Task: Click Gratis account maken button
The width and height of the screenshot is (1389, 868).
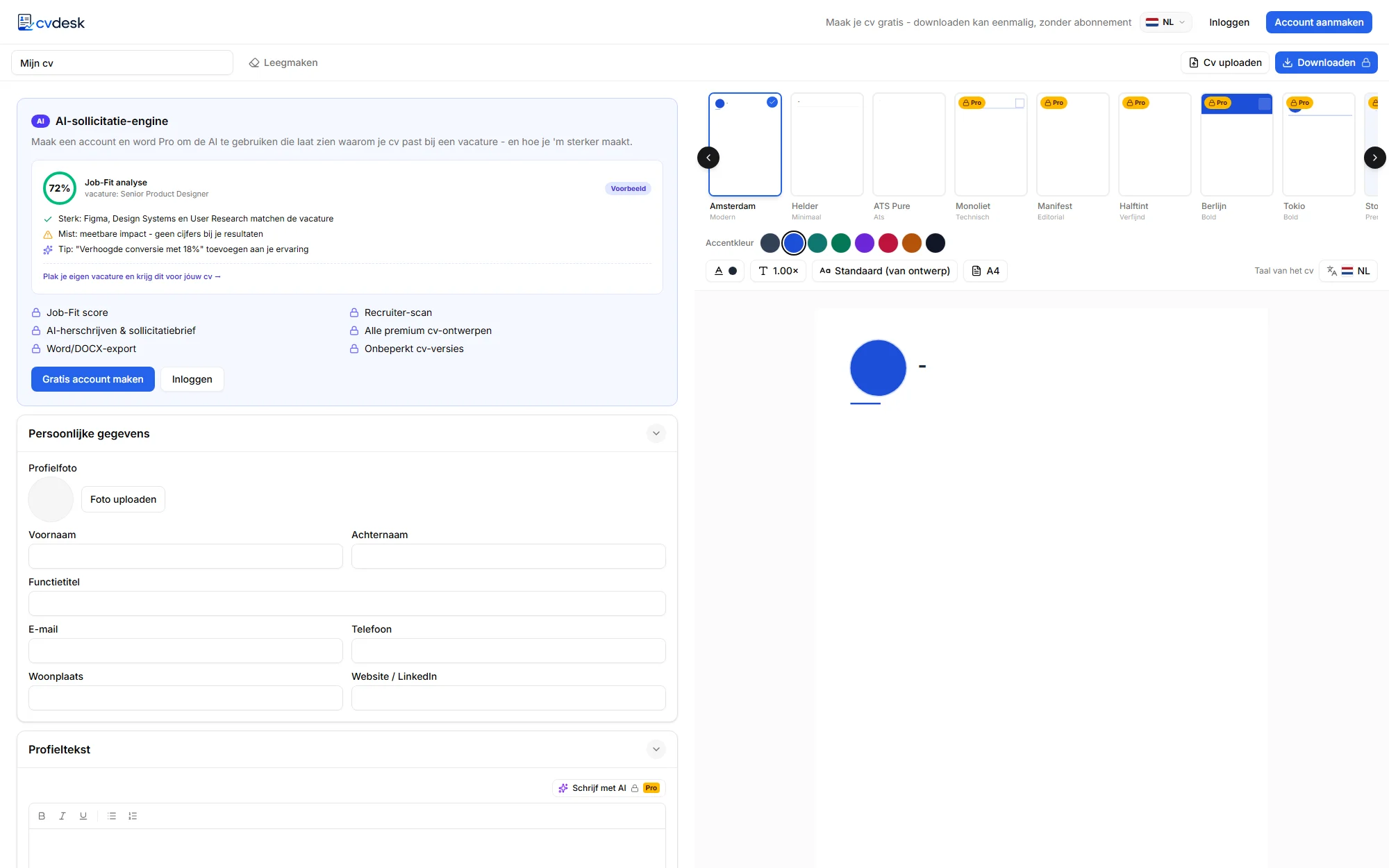Action: point(93,379)
